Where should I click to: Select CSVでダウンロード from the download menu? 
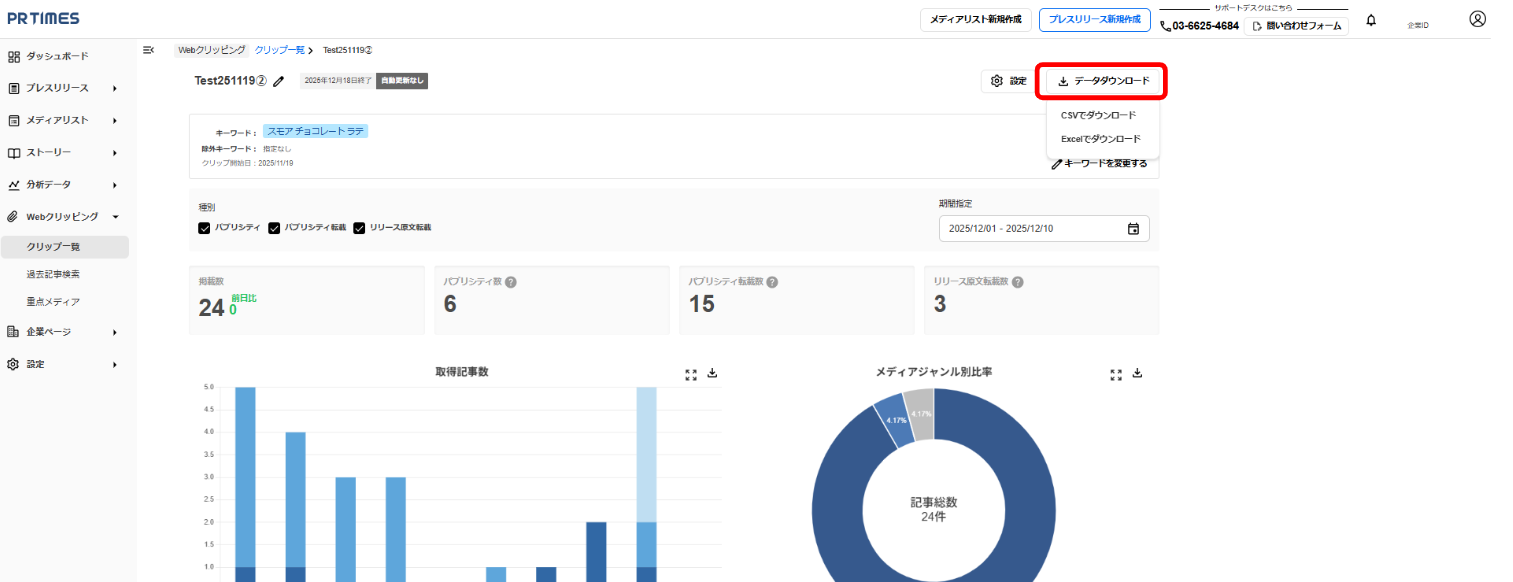tap(1100, 115)
